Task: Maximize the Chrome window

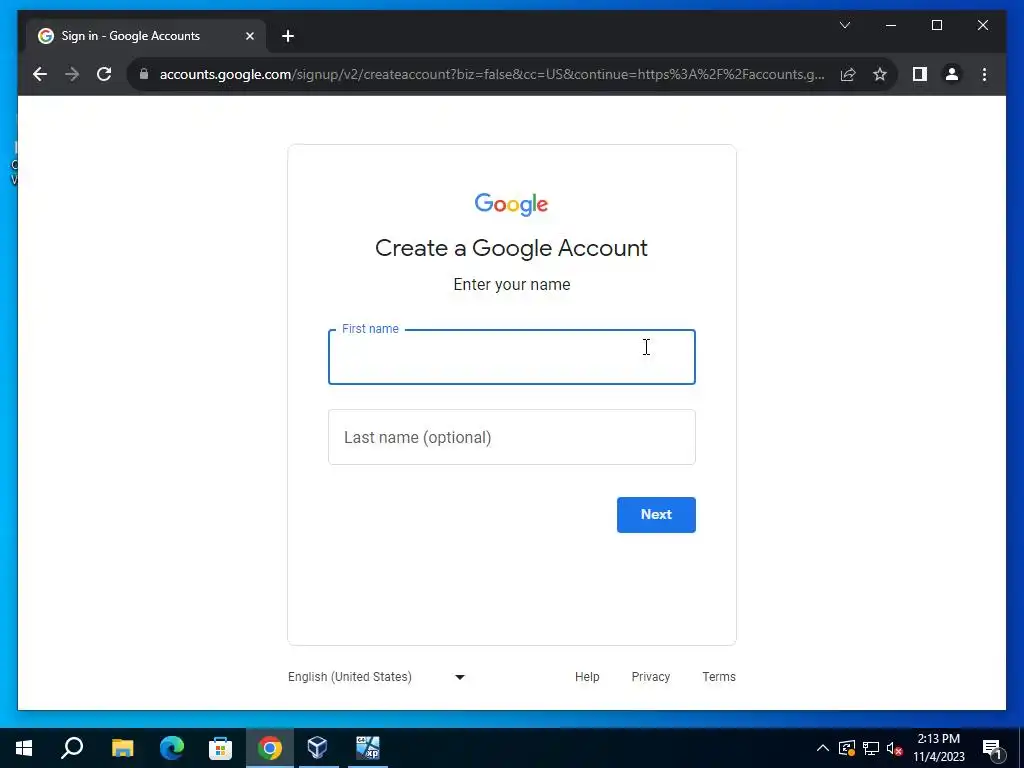Action: (936, 25)
